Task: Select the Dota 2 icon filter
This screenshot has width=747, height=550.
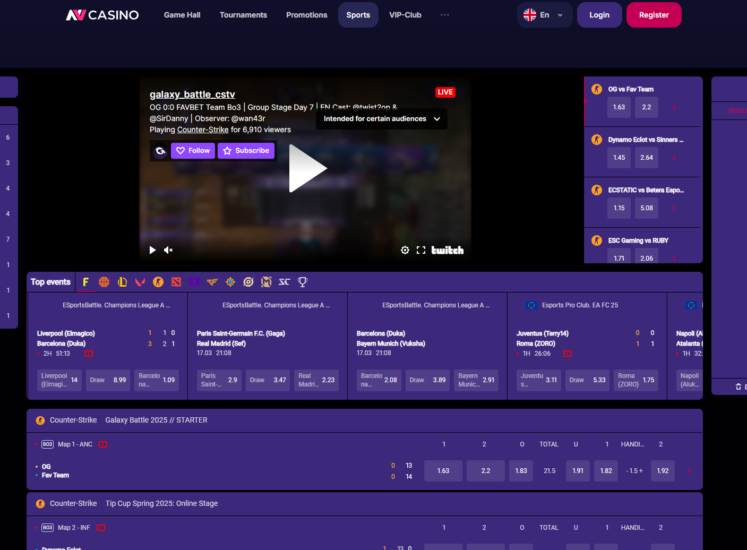Action: [176, 282]
